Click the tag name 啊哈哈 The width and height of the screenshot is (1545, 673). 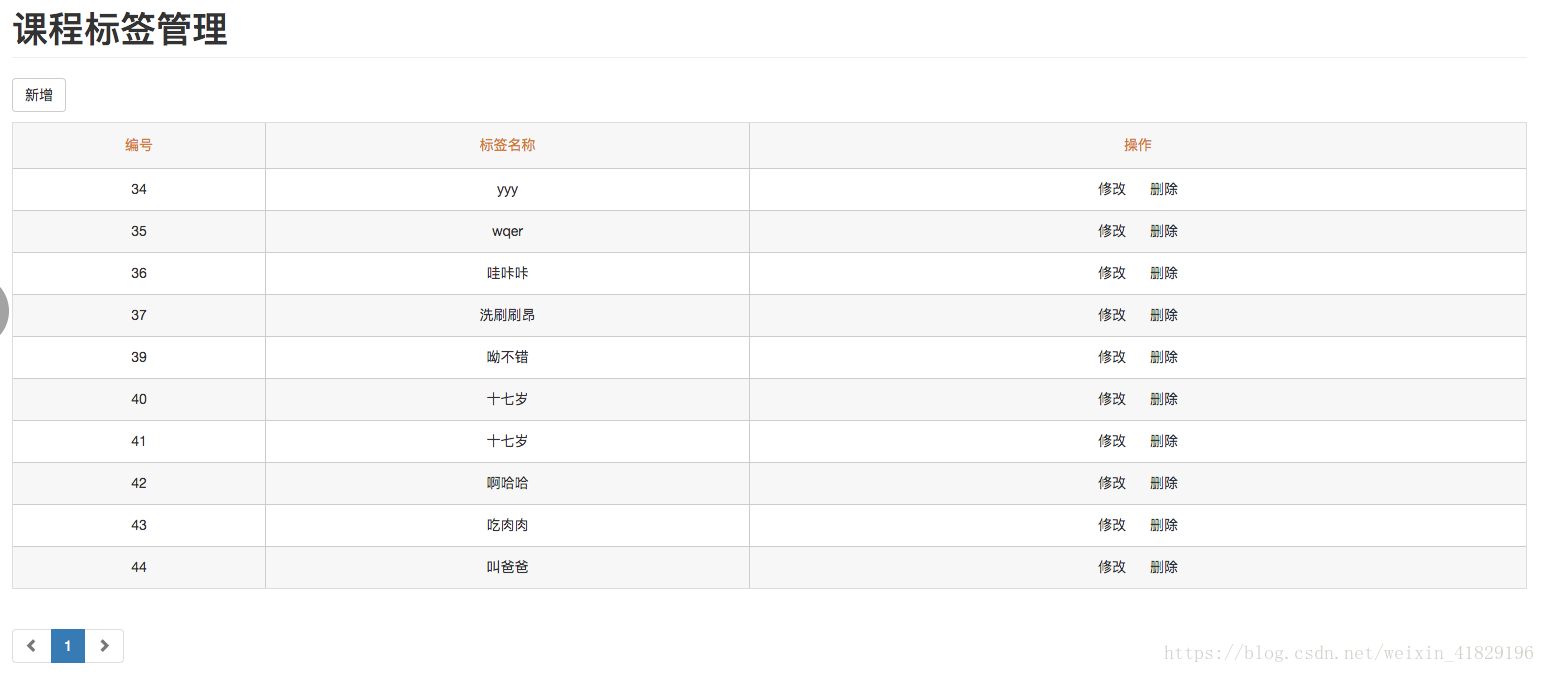507,483
